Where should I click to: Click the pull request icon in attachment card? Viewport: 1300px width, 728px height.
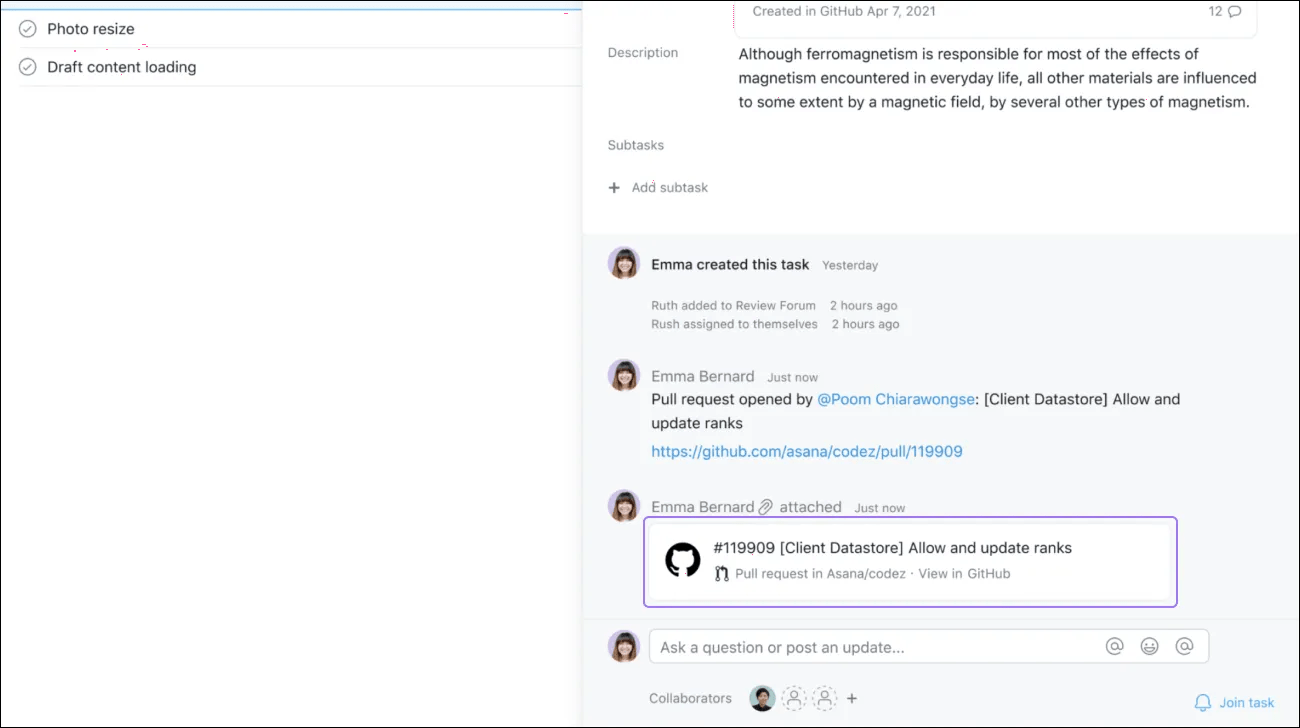(722, 573)
